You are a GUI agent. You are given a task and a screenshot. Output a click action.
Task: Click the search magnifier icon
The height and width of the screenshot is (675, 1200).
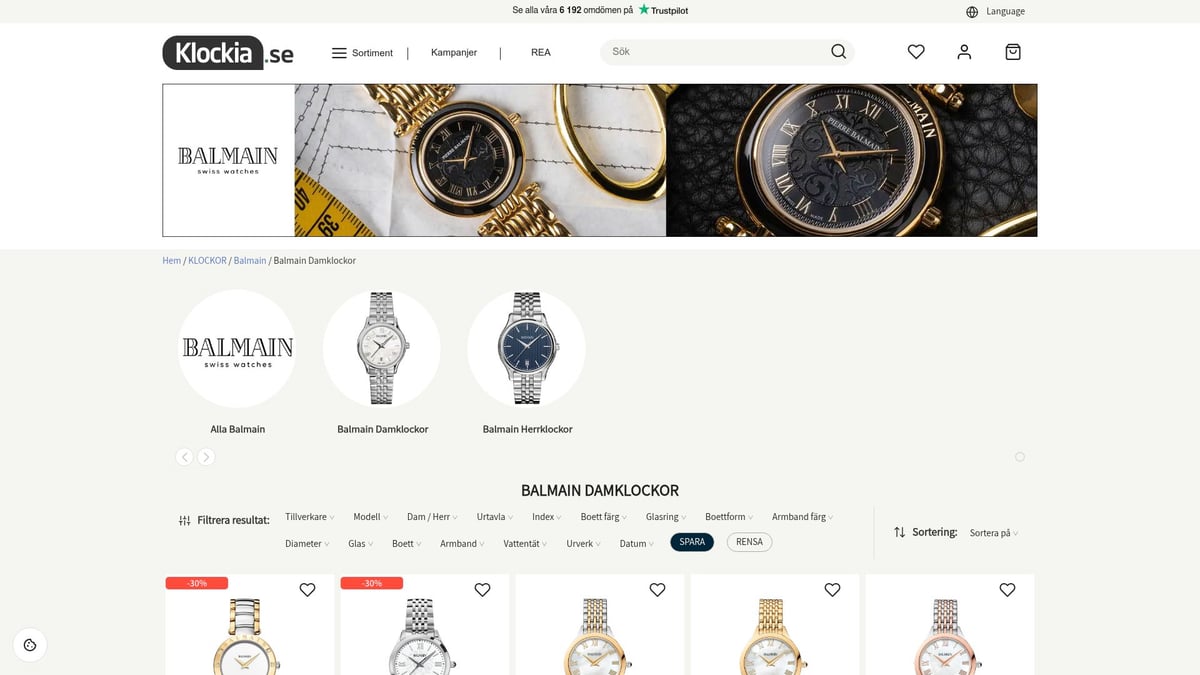838,52
